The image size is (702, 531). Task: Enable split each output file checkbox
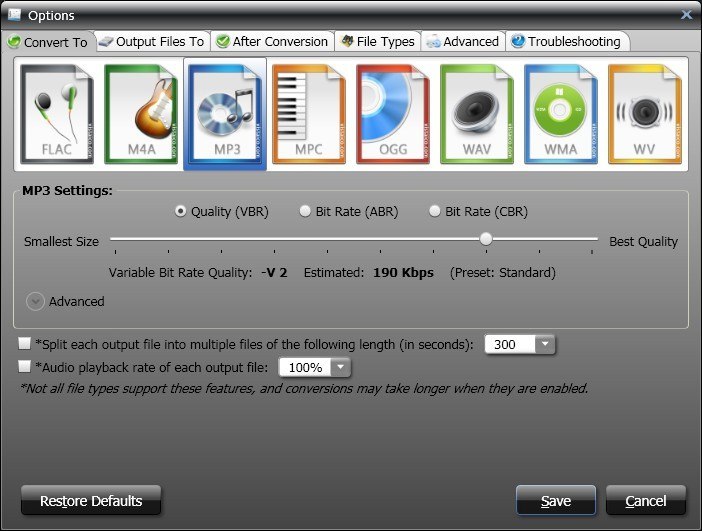(x=24, y=343)
